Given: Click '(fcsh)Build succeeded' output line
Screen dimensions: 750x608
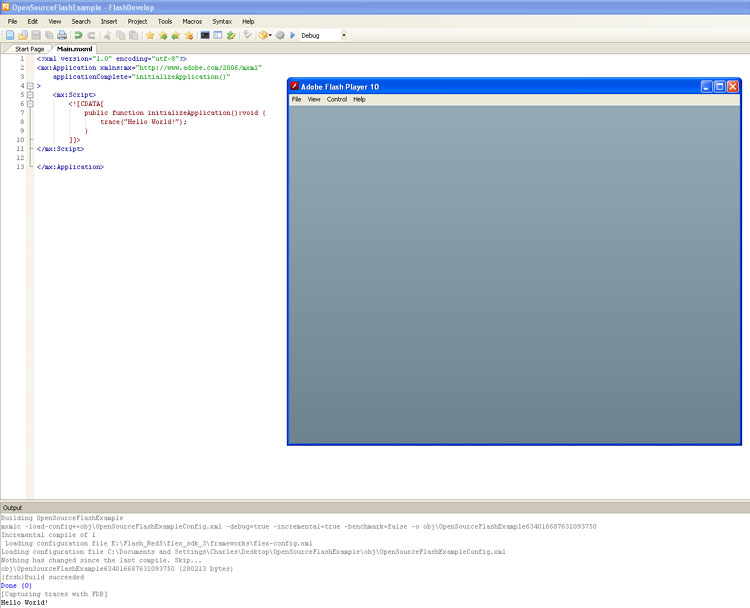Looking at the screenshot, I should click(43, 577).
